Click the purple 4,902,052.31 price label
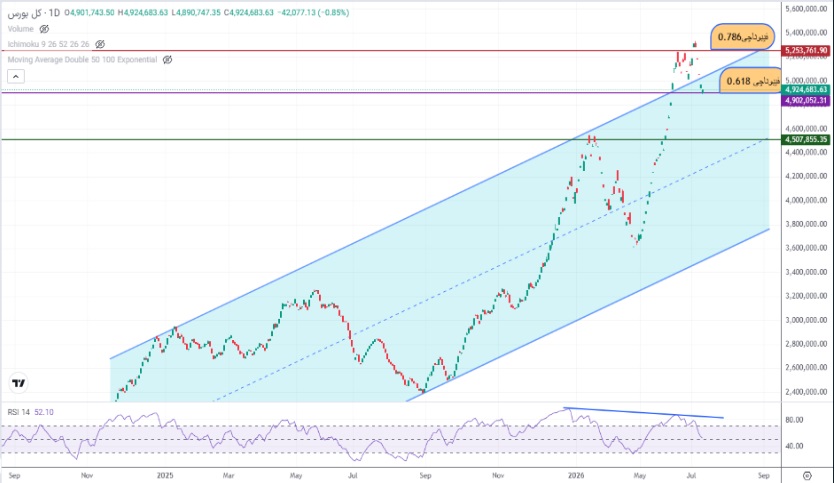Viewport: 835px width, 483px height. pyautogui.click(x=806, y=100)
